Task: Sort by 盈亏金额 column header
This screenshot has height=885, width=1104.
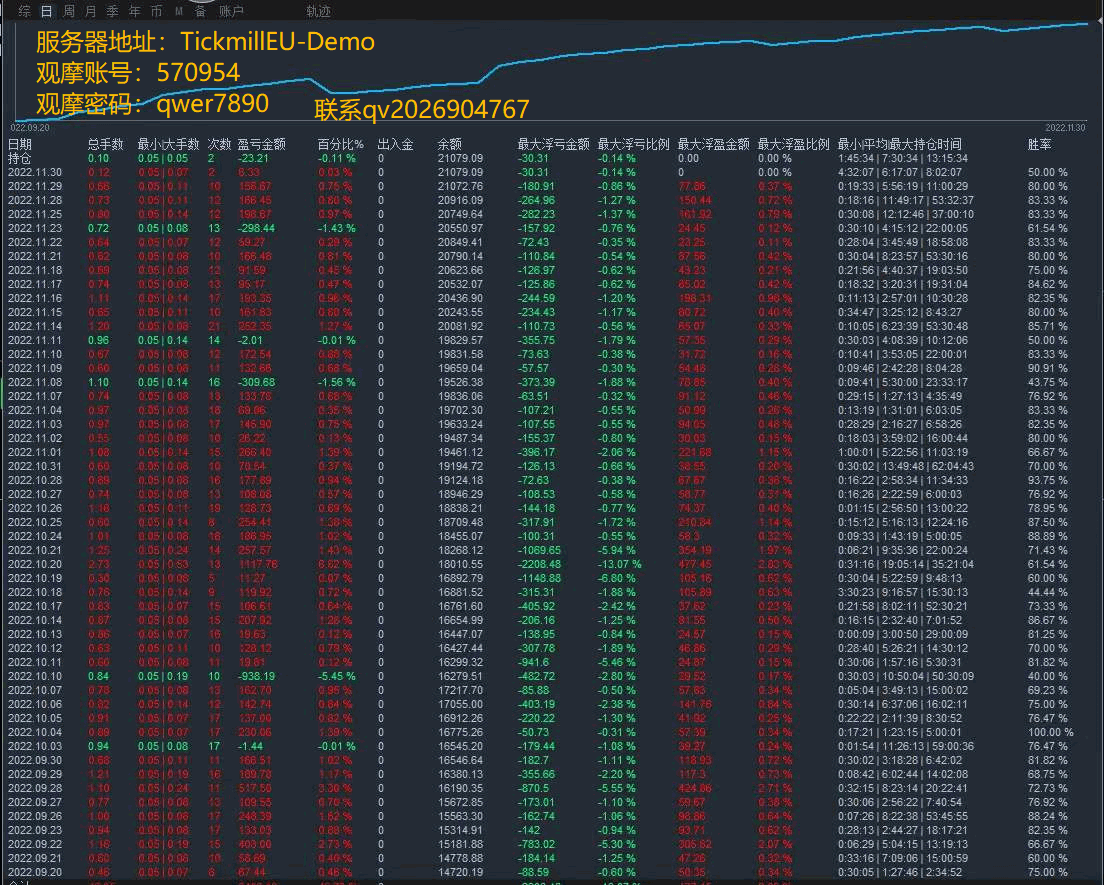Action: pyautogui.click(x=261, y=144)
